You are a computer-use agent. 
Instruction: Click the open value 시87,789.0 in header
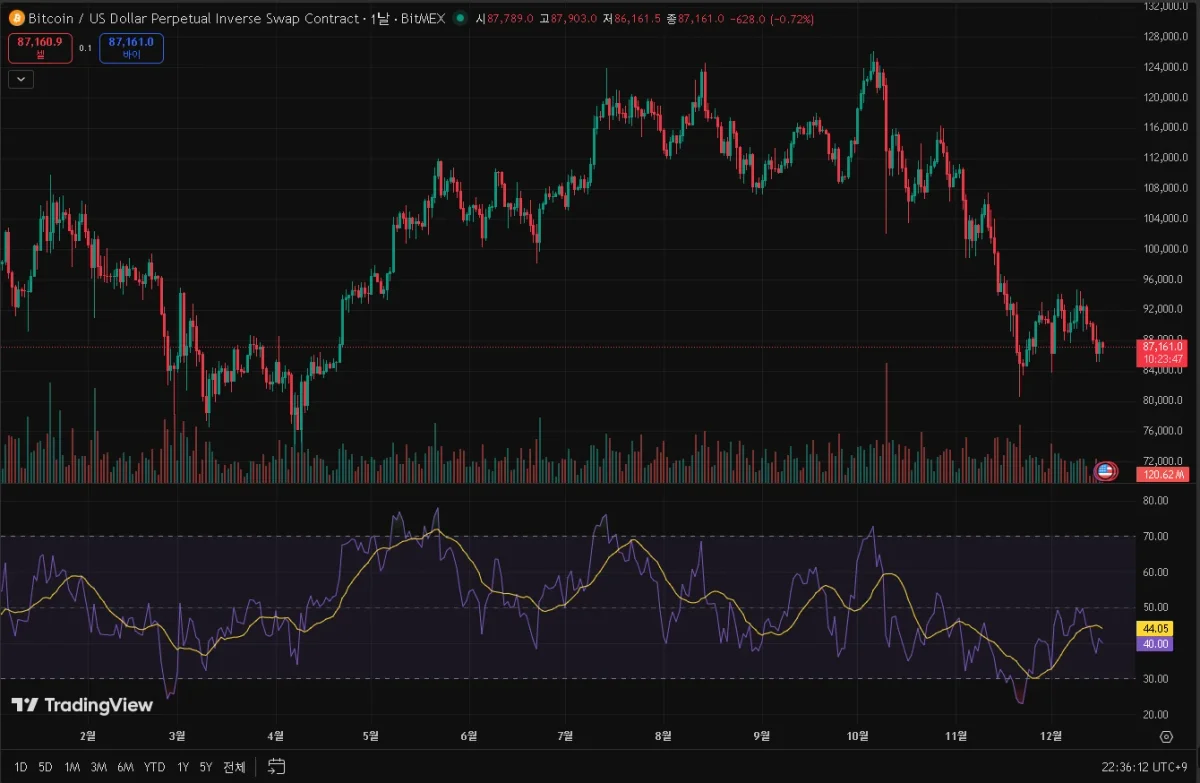(x=504, y=19)
